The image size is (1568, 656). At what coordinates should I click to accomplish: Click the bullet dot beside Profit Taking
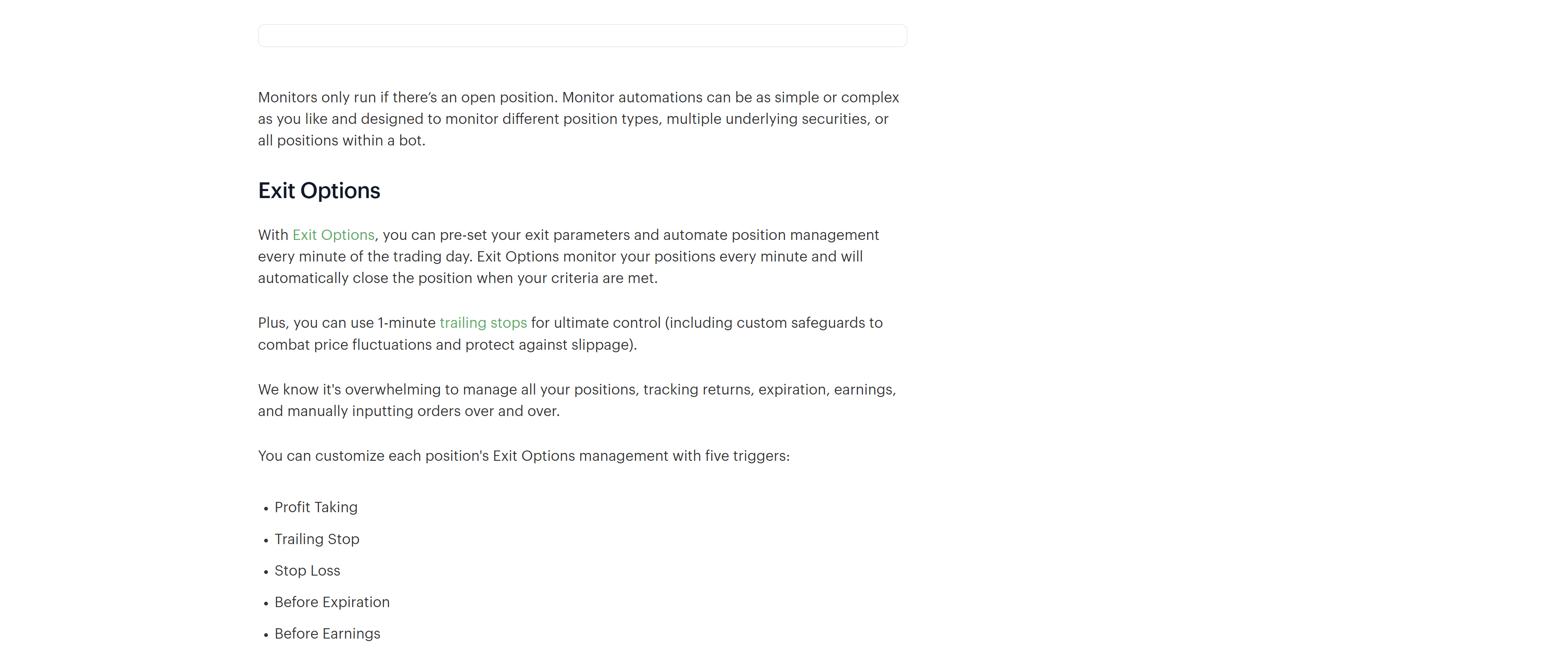266,509
